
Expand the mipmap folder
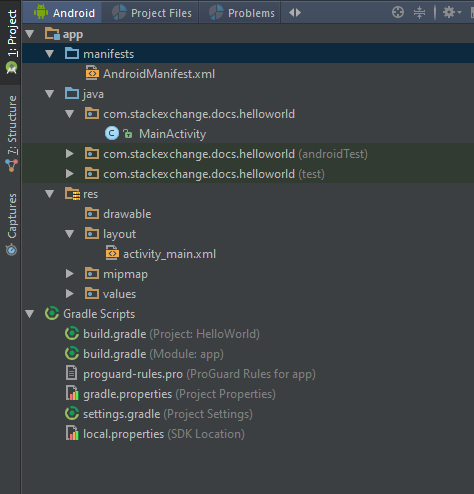click(70, 274)
